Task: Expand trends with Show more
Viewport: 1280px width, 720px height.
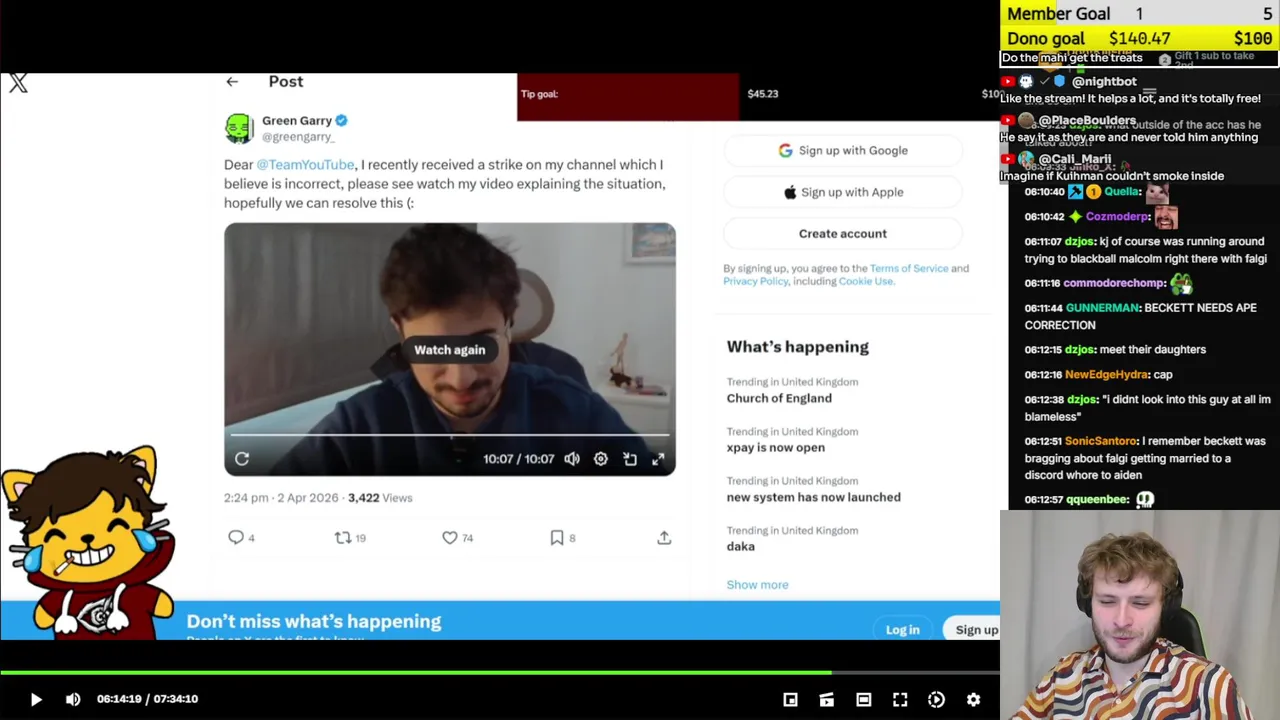Action: pyautogui.click(x=757, y=585)
